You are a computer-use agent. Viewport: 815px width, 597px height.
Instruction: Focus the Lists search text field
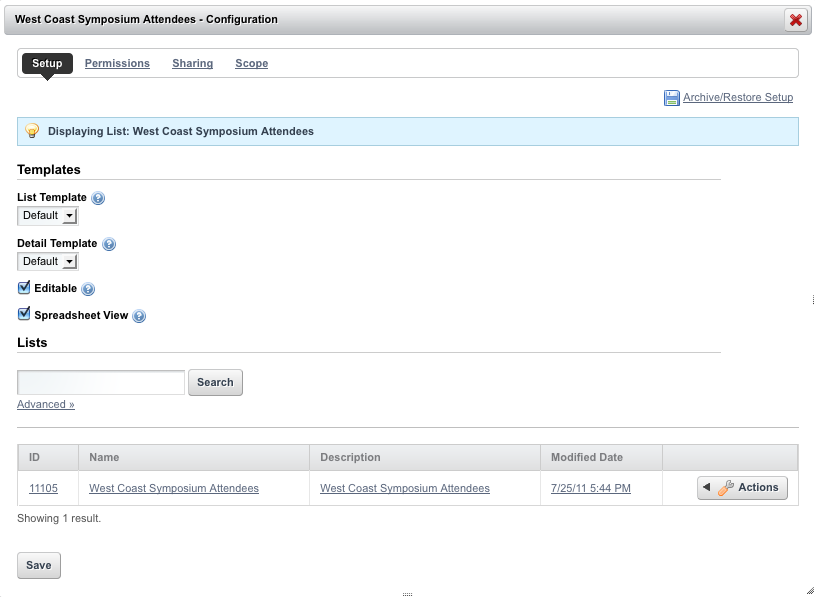coord(101,382)
